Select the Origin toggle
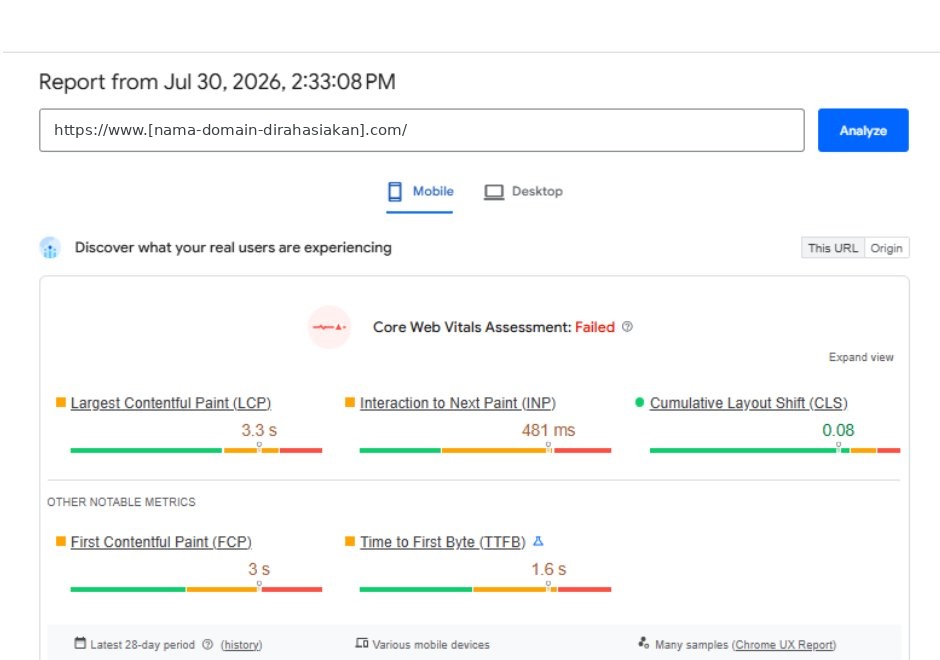This screenshot has width=940, height=660. point(886,248)
